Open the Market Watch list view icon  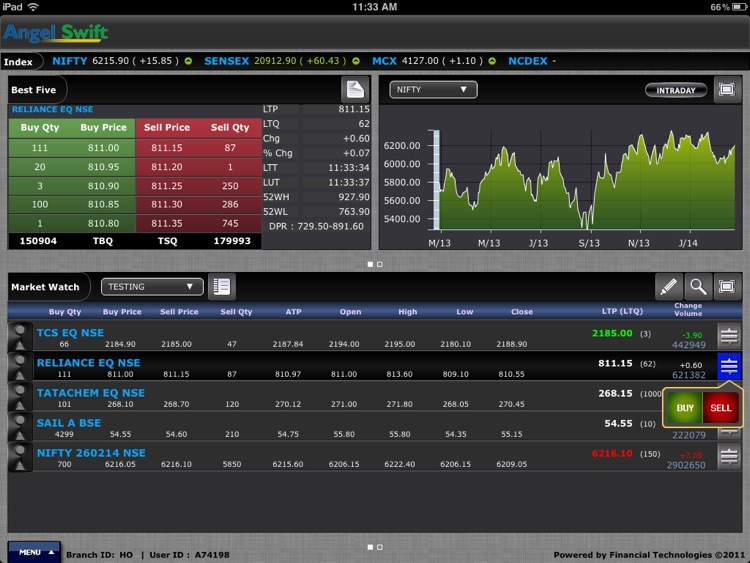tap(221, 287)
